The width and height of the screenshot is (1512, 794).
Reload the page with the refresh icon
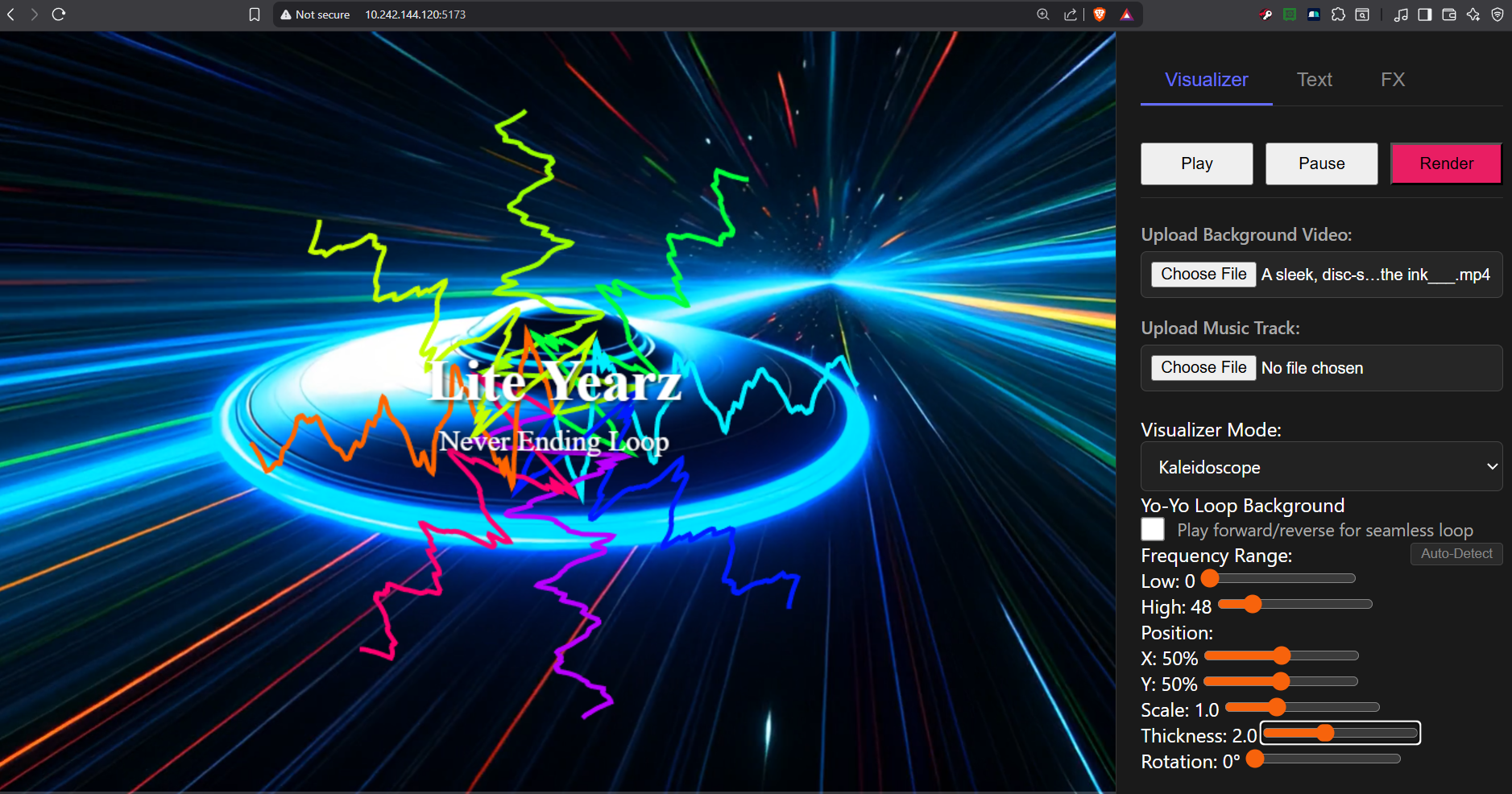tap(59, 14)
